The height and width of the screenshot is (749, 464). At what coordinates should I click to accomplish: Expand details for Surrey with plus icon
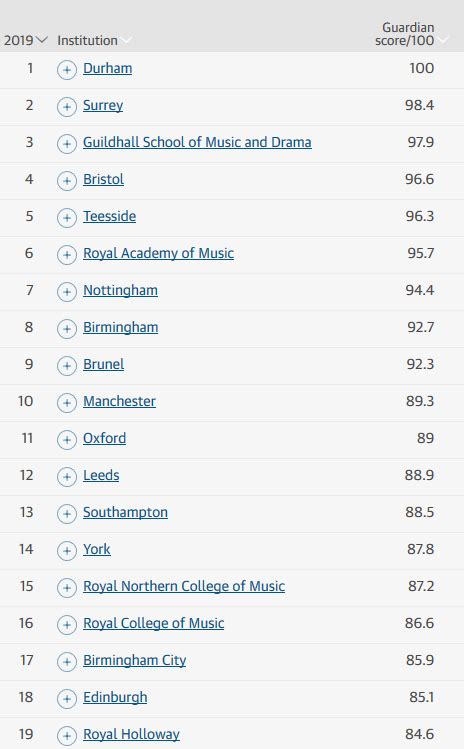pos(67,107)
